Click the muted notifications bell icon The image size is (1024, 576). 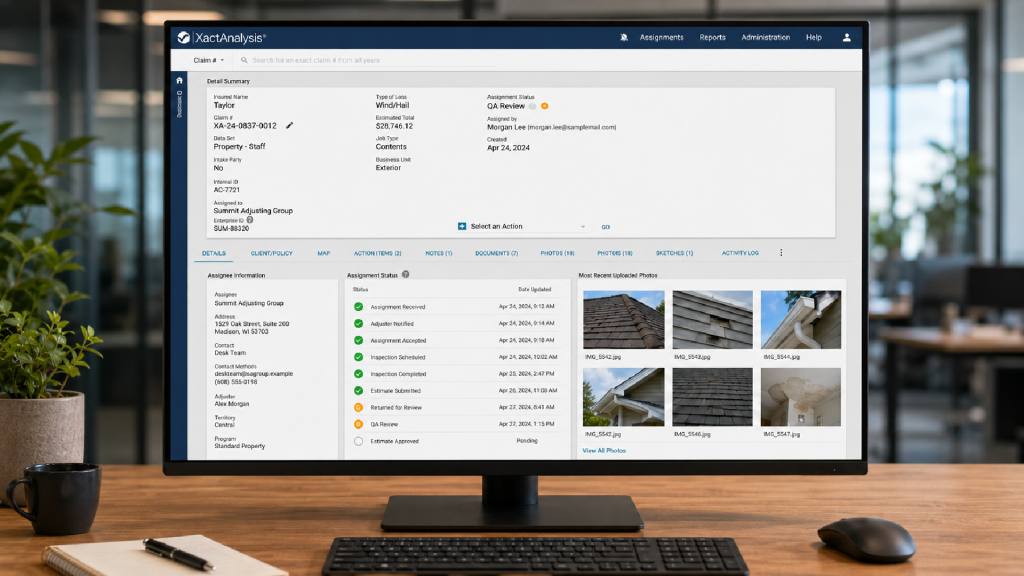pyautogui.click(x=624, y=38)
